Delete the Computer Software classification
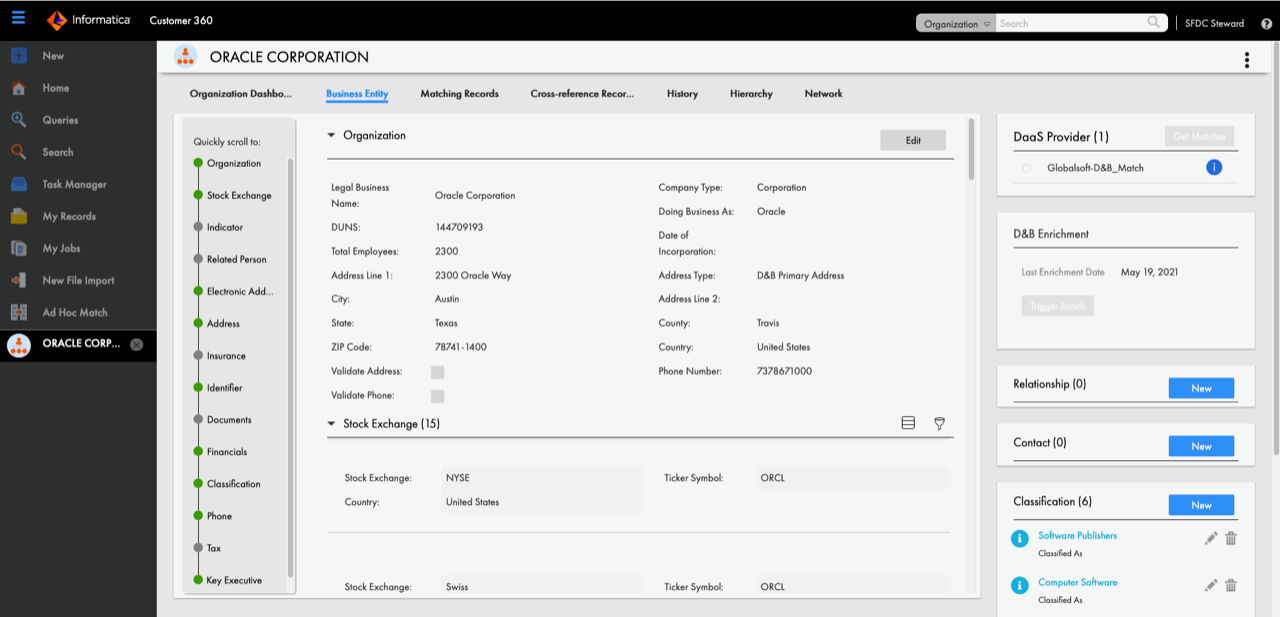Screen dimensions: 1280x617 [x=1231, y=585]
